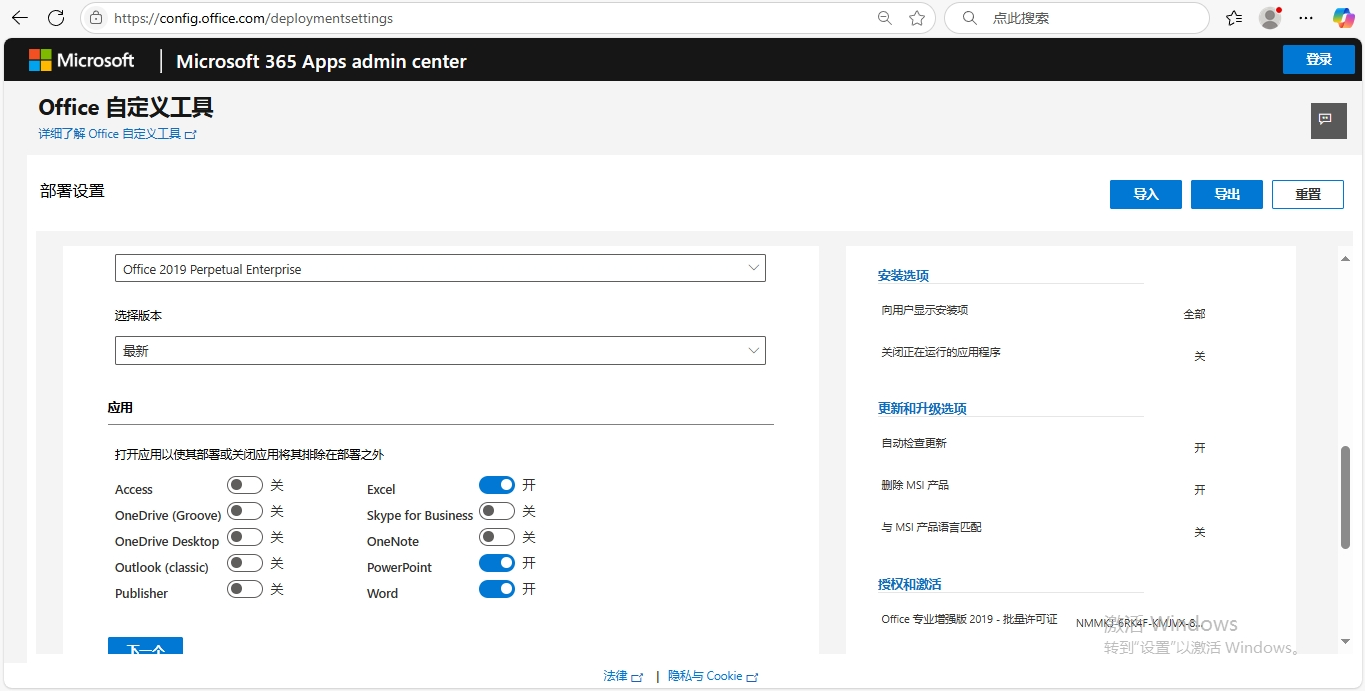The height and width of the screenshot is (691, 1365).
Task: Click the browser address bar URL
Action: click(x=253, y=18)
